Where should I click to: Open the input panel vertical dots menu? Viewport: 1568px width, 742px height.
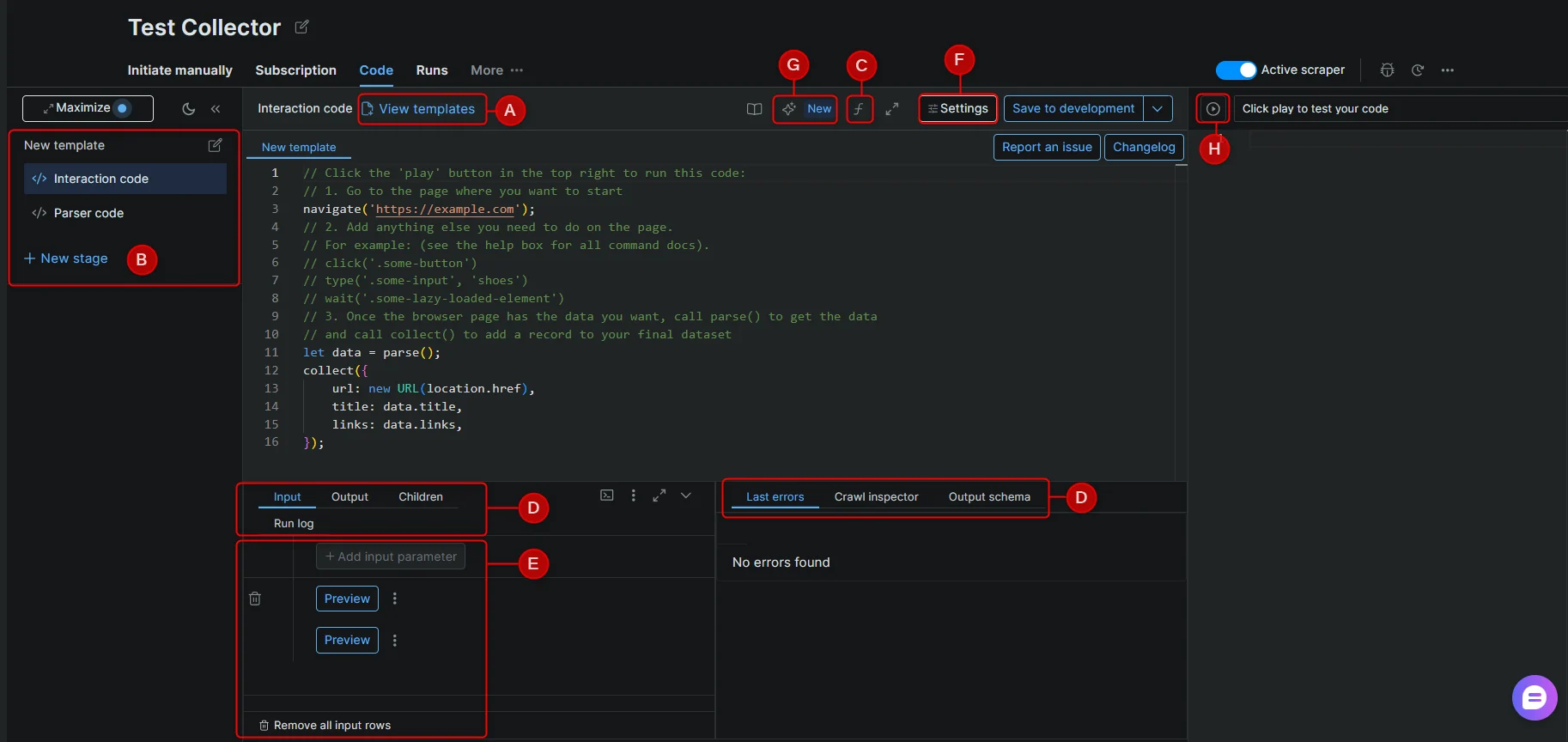point(634,496)
